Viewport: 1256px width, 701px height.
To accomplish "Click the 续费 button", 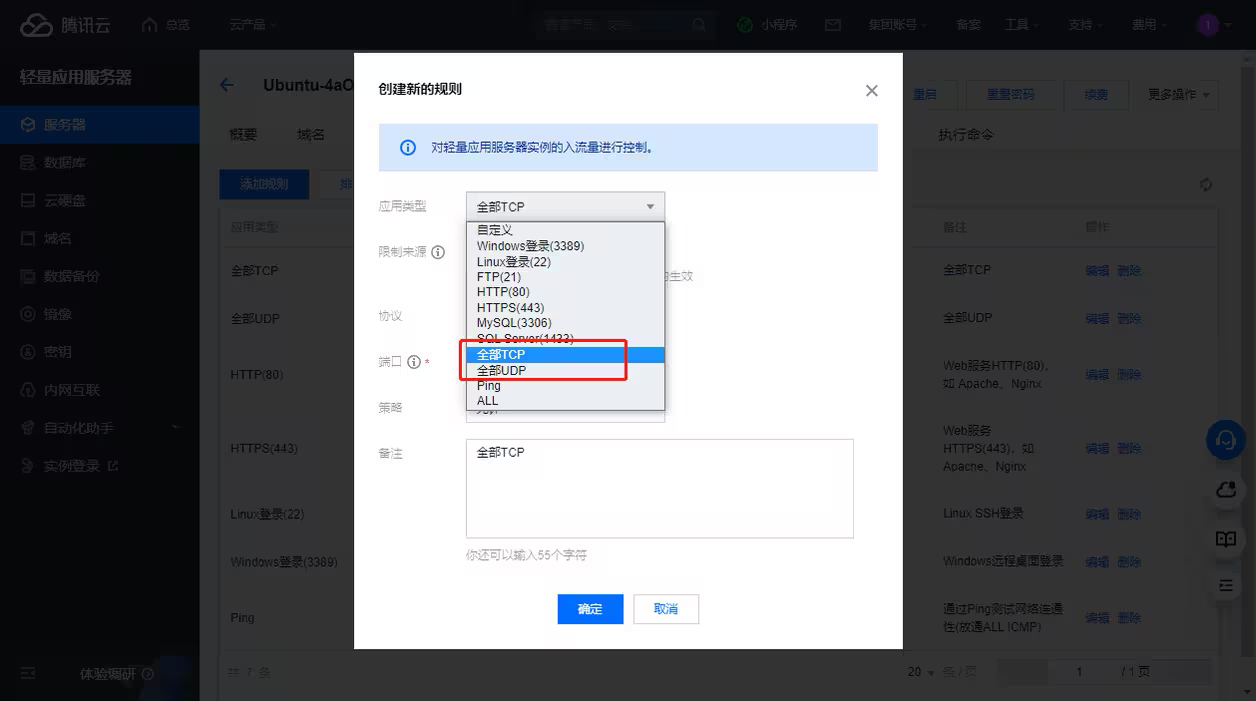I will pyautogui.click(x=1096, y=95).
